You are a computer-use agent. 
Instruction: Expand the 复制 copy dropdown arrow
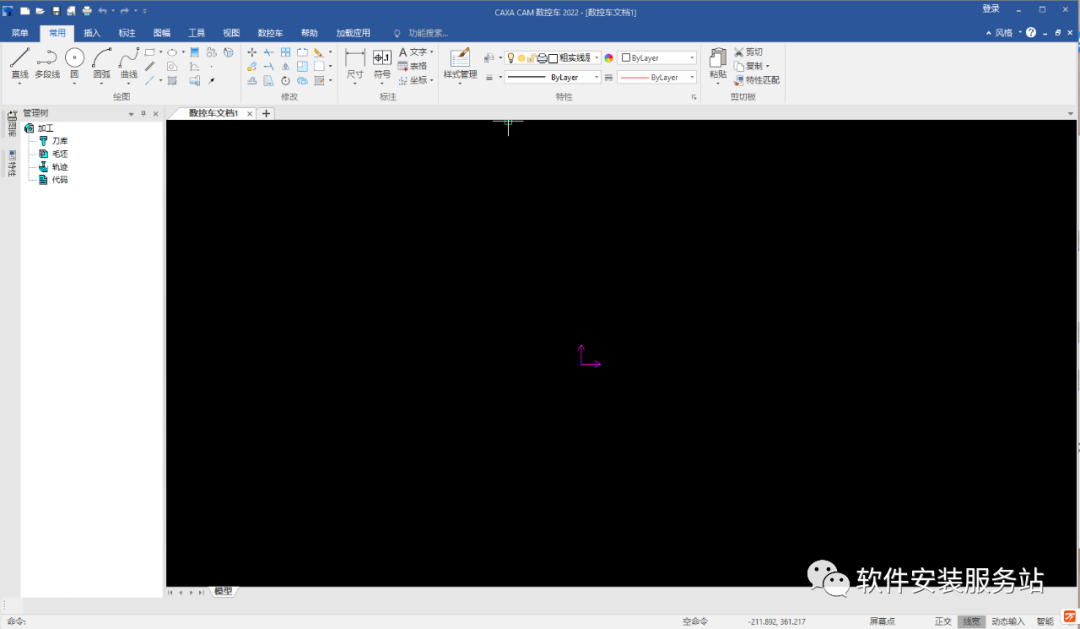coord(768,66)
